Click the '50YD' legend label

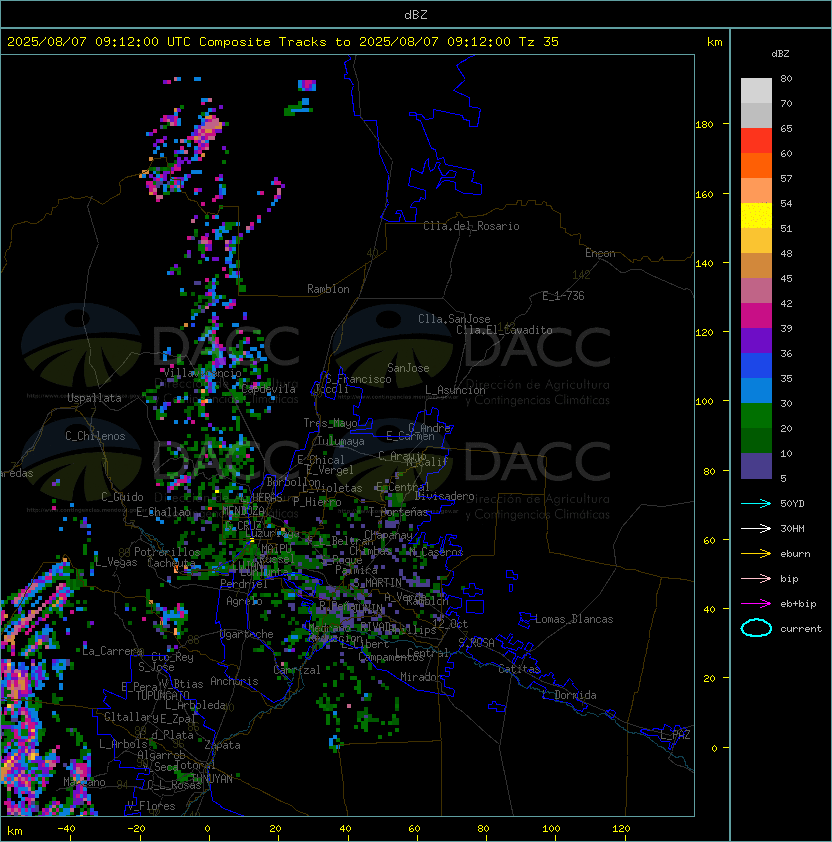tap(792, 504)
